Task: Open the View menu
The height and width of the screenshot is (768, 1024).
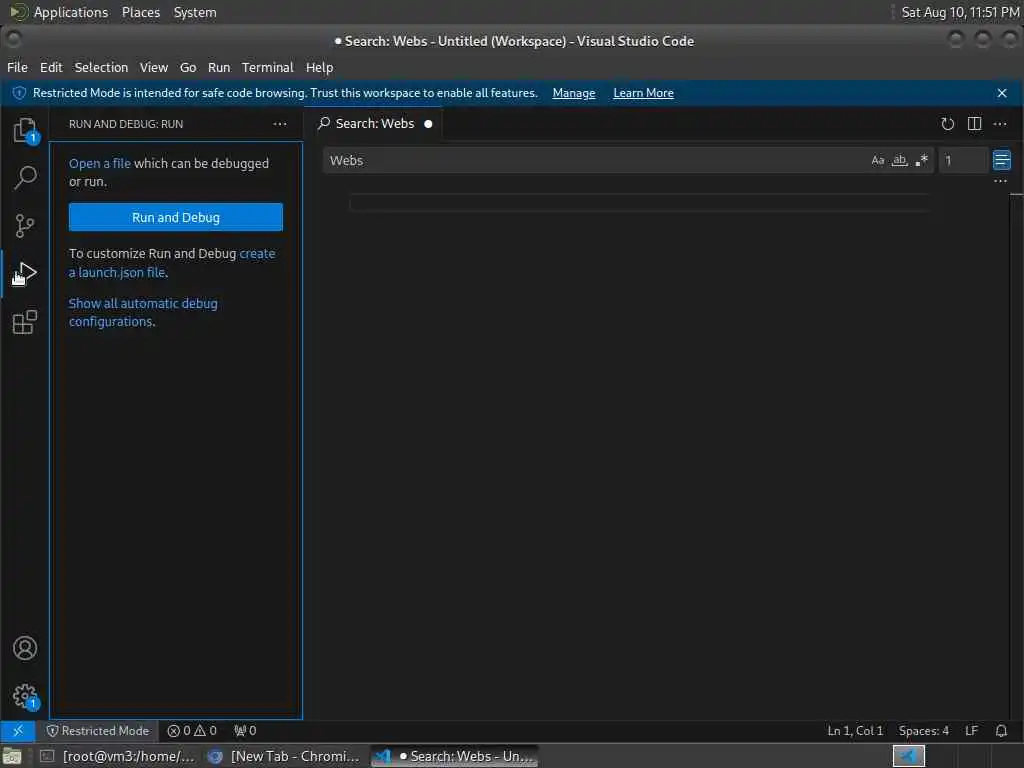Action: (x=153, y=67)
